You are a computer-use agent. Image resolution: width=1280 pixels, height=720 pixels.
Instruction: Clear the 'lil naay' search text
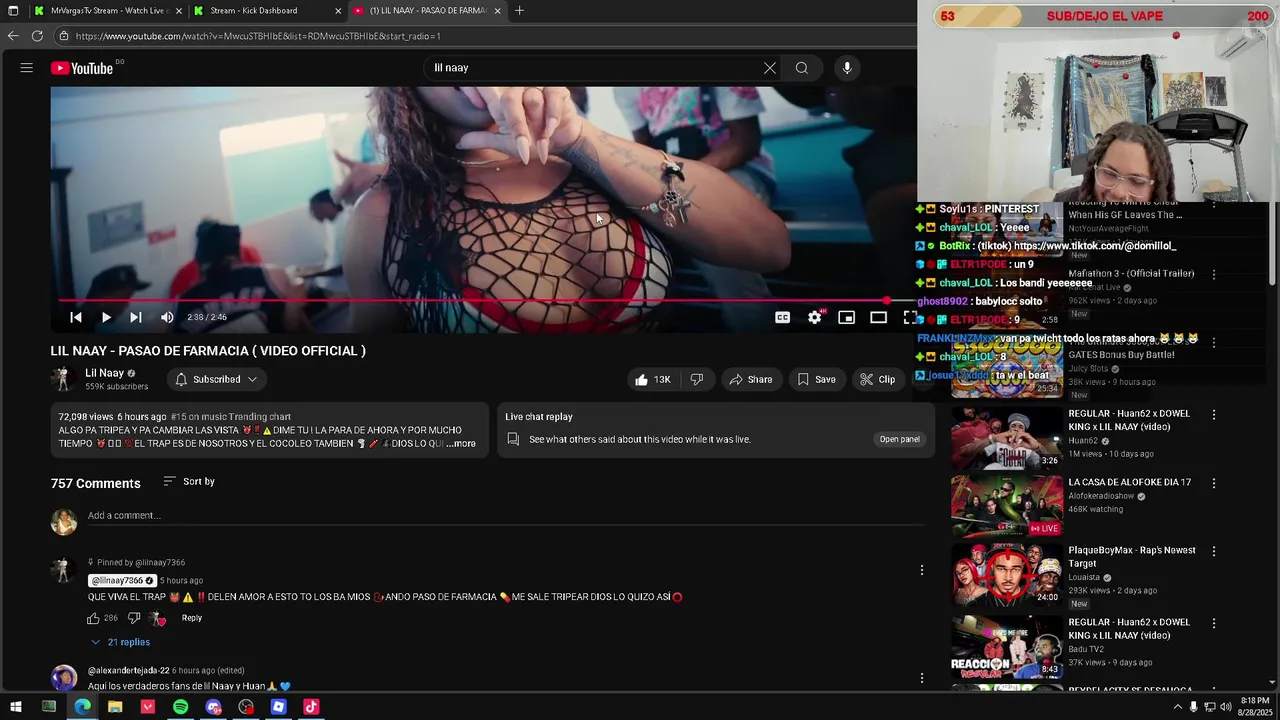pyautogui.click(x=769, y=68)
